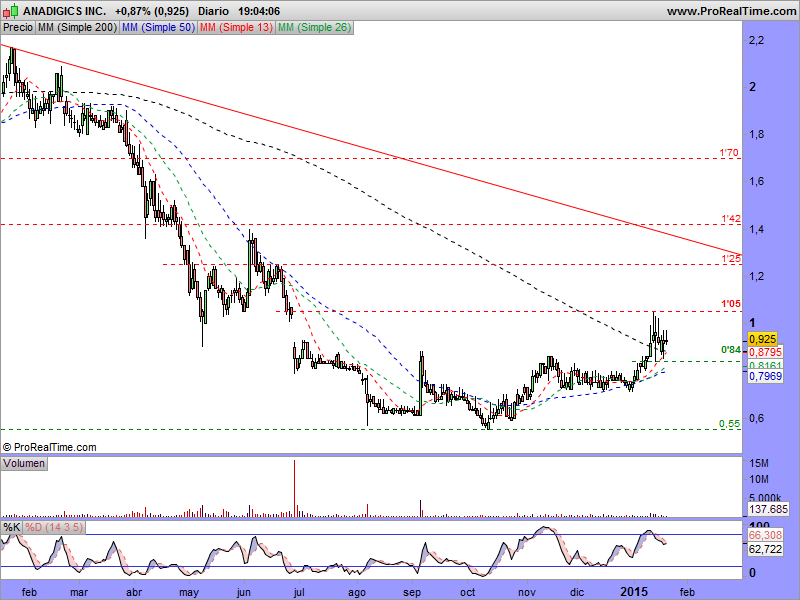Select the %K stochastic label

coord(12,527)
